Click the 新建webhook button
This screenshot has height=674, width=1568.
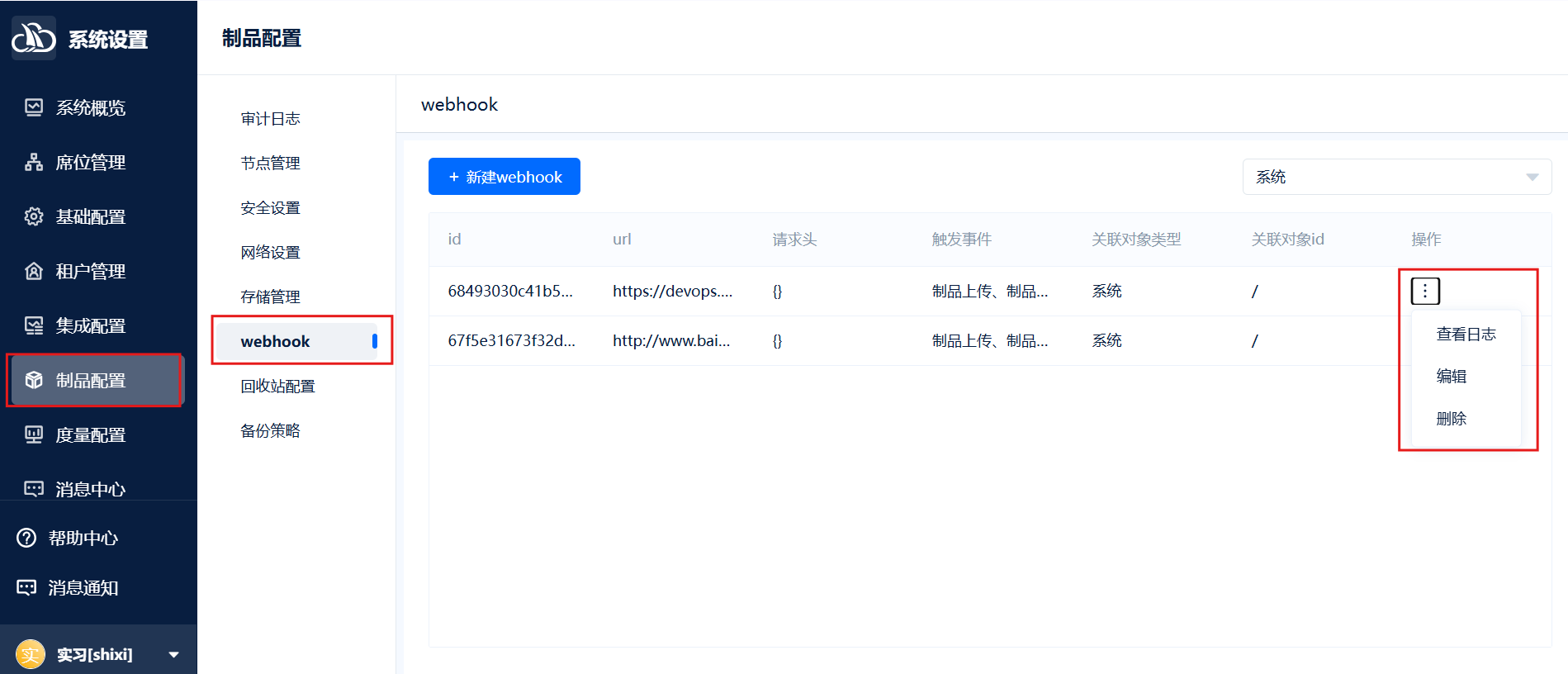[504, 177]
